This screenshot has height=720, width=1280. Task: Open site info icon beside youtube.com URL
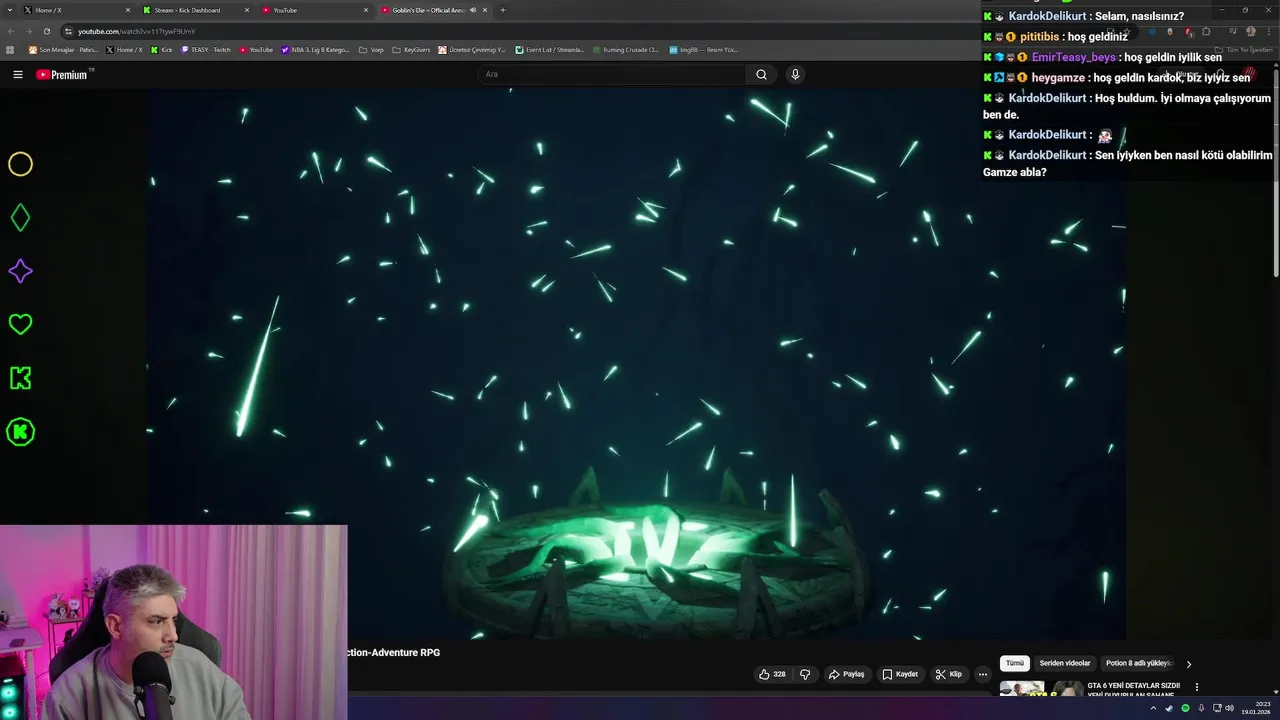click(x=68, y=31)
